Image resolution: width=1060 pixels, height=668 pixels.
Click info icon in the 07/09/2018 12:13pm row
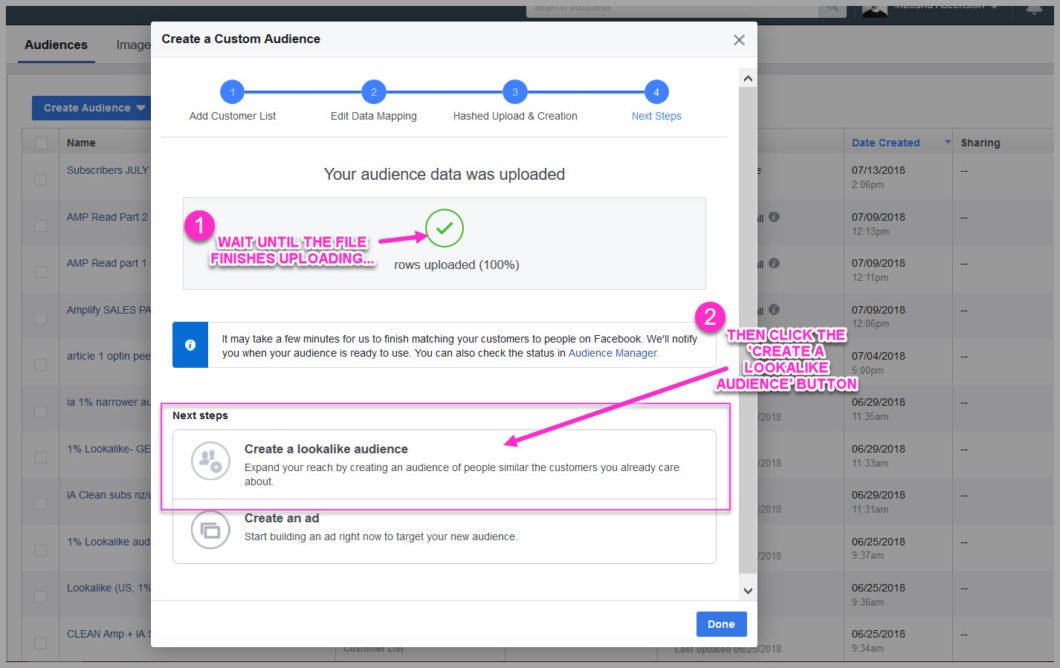pyautogui.click(x=774, y=217)
